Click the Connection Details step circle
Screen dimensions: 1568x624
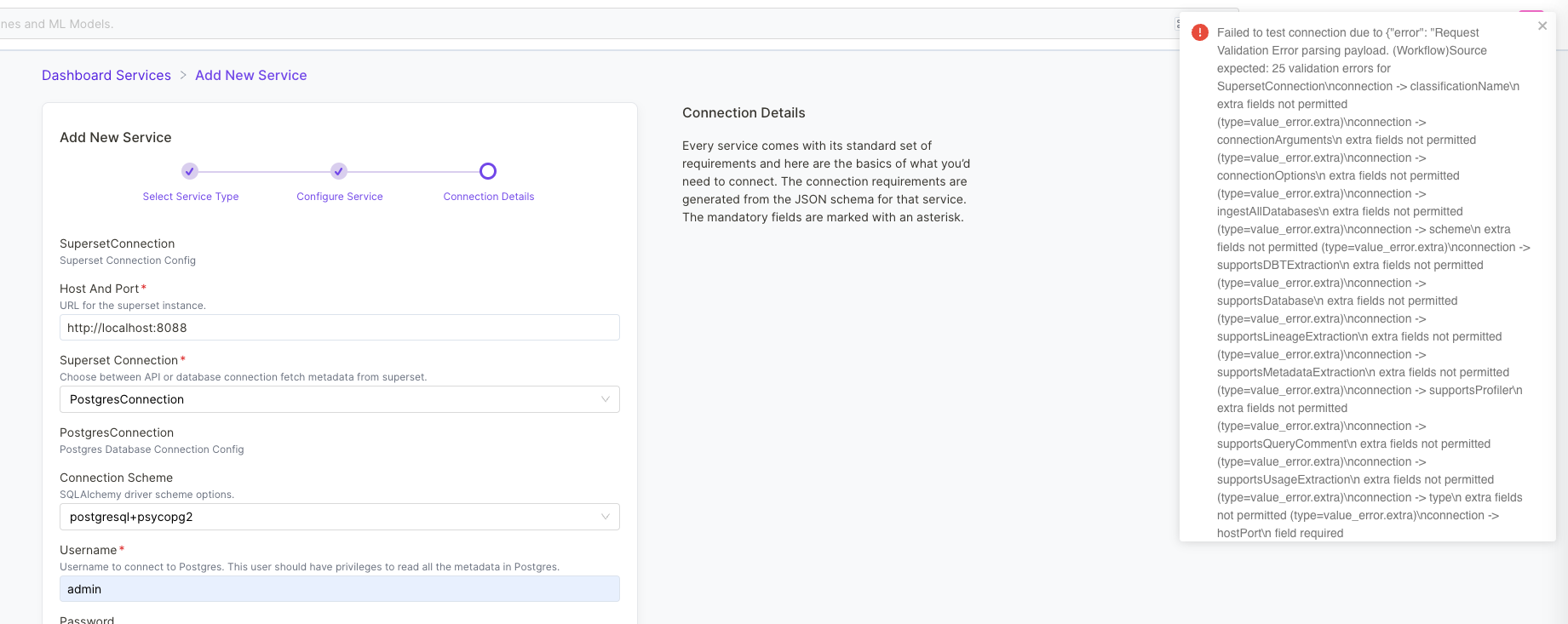click(x=488, y=171)
